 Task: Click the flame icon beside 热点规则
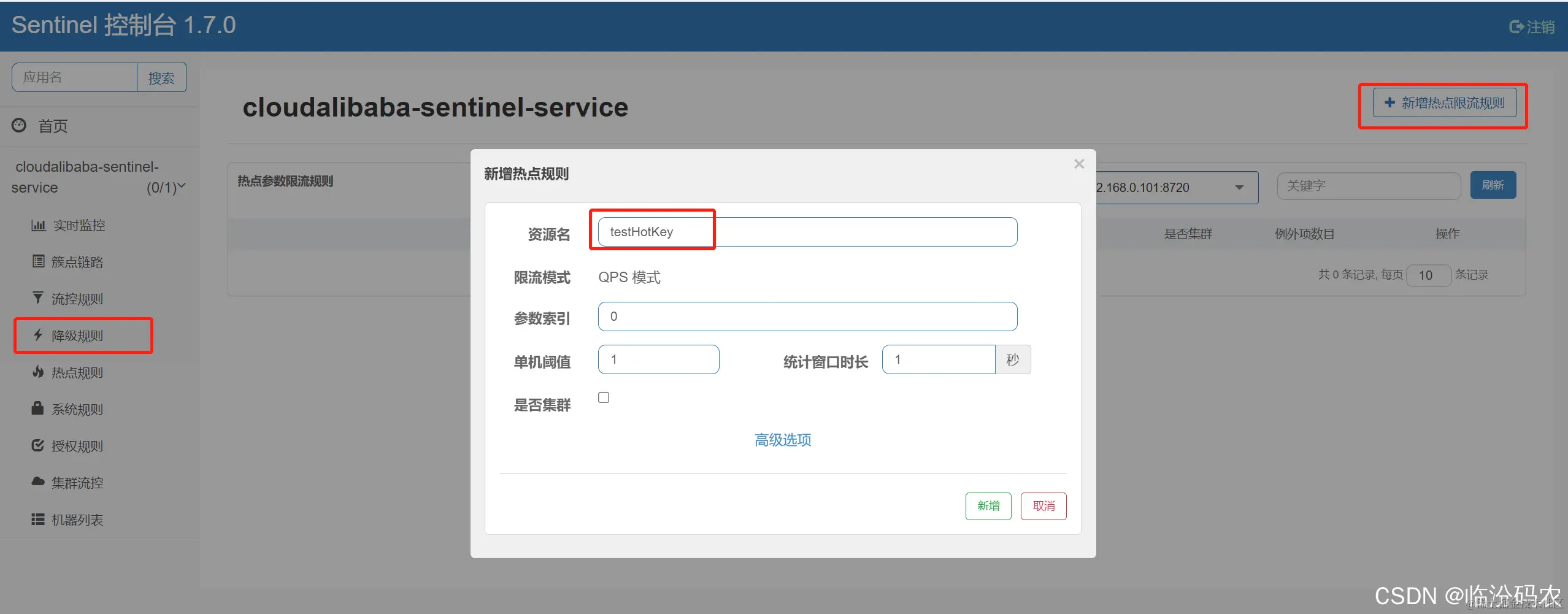point(38,372)
